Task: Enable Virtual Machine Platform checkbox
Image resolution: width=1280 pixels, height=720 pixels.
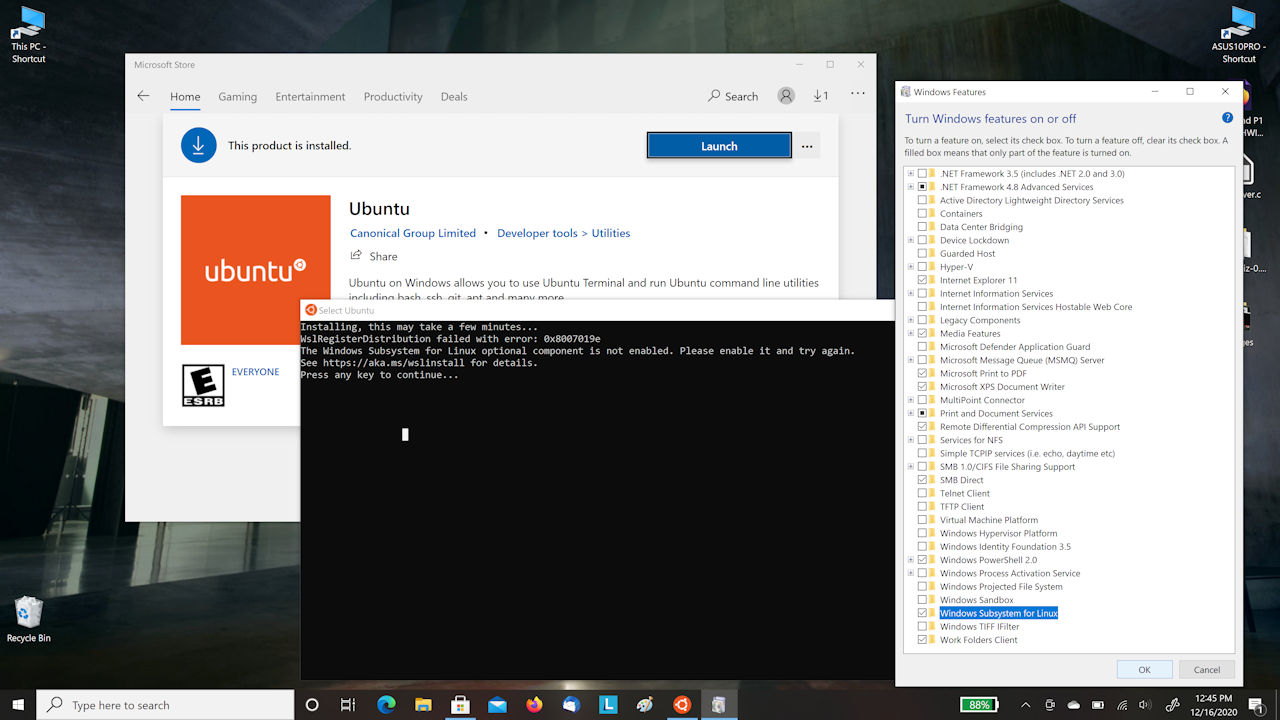Action: [x=922, y=520]
